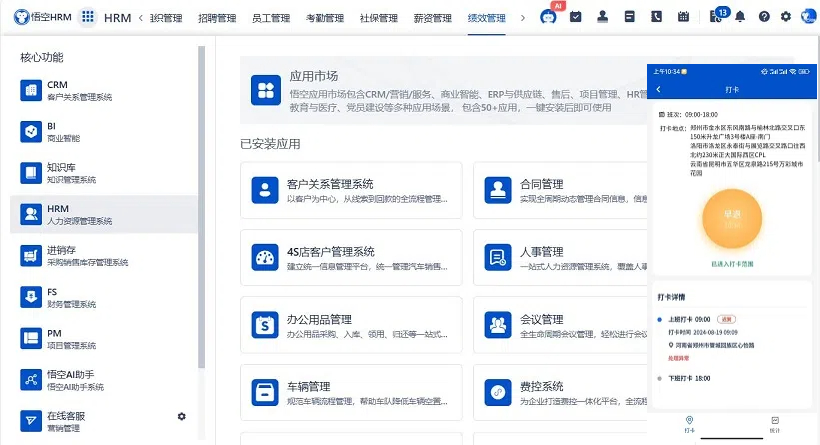Open the 合同管理 app card
Image resolution: width=820 pixels, height=445 pixels.
pyautogui.click(x=560, y=190)
